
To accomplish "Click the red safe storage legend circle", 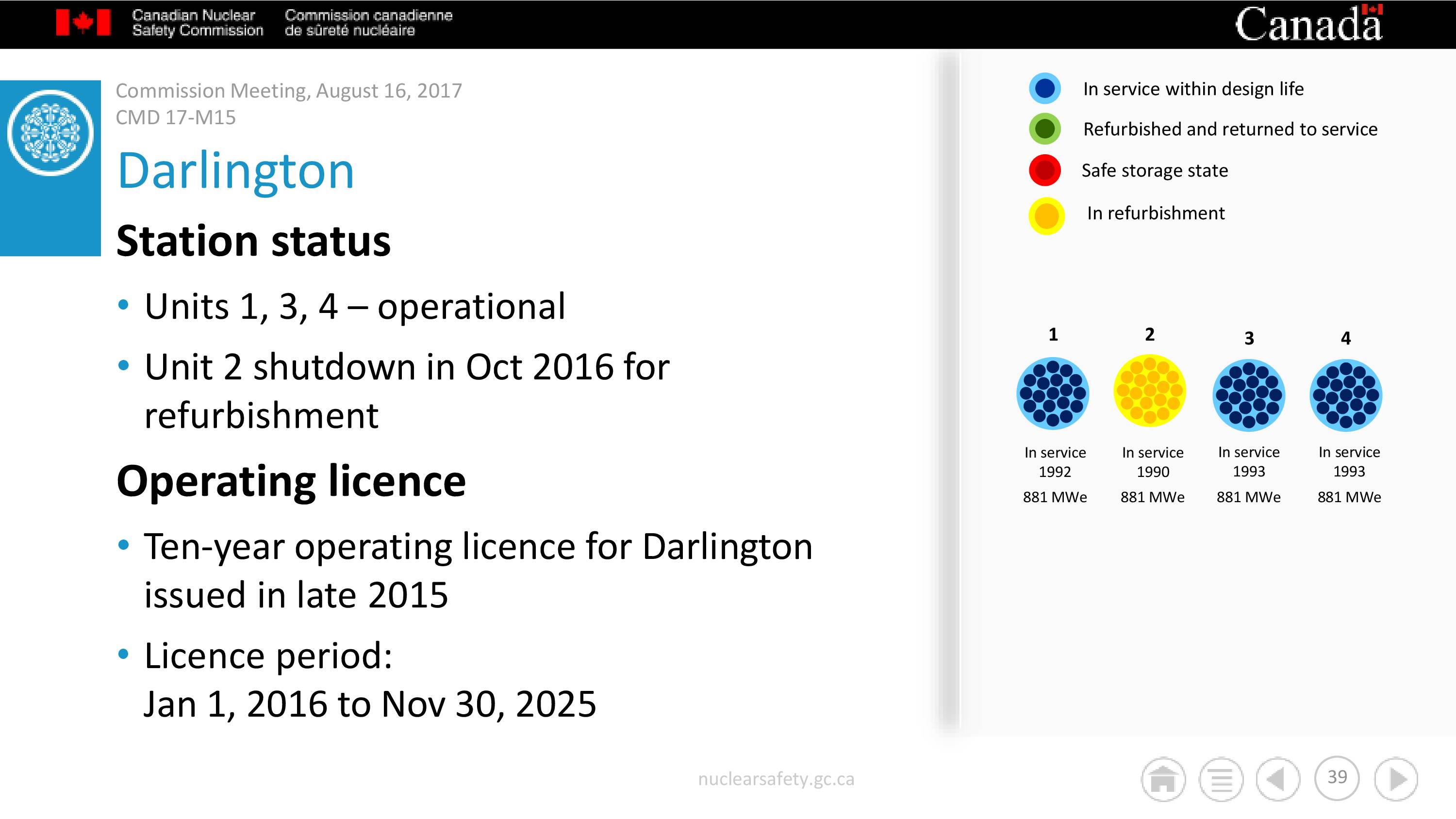I will coord(1045,170).
